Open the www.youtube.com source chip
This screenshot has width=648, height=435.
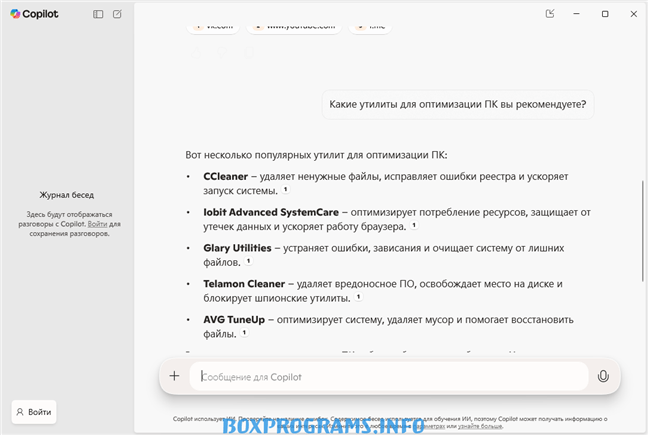click(294, 27)
